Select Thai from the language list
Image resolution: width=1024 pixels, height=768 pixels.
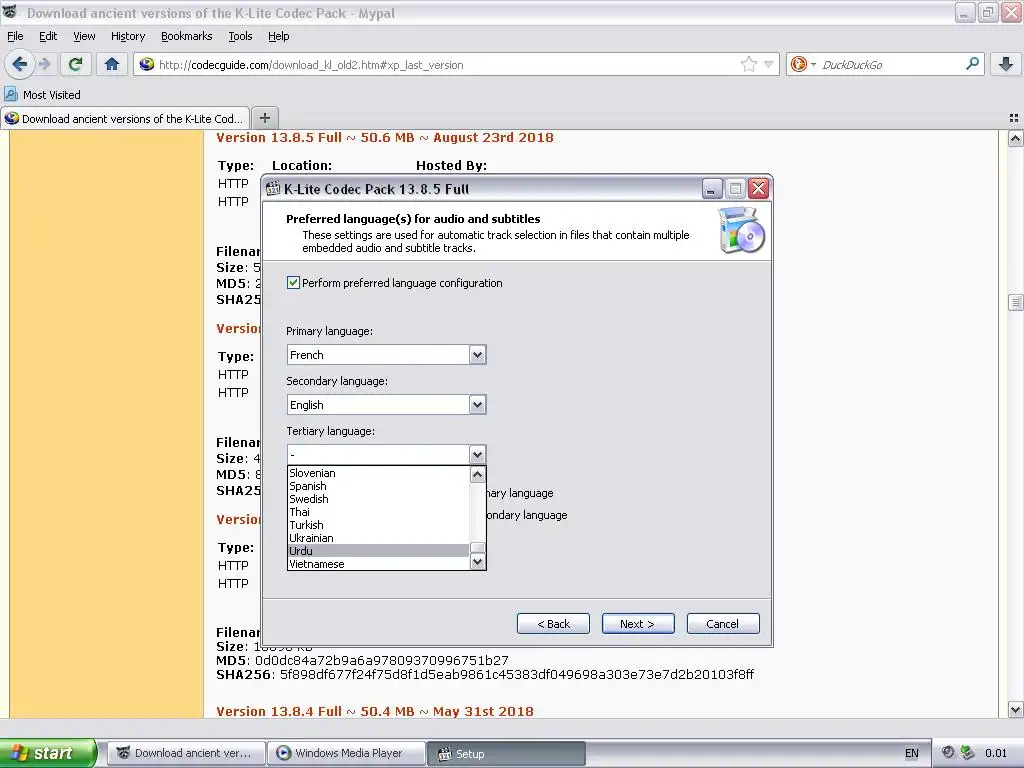pyautogui.click(x=378, y=512)
